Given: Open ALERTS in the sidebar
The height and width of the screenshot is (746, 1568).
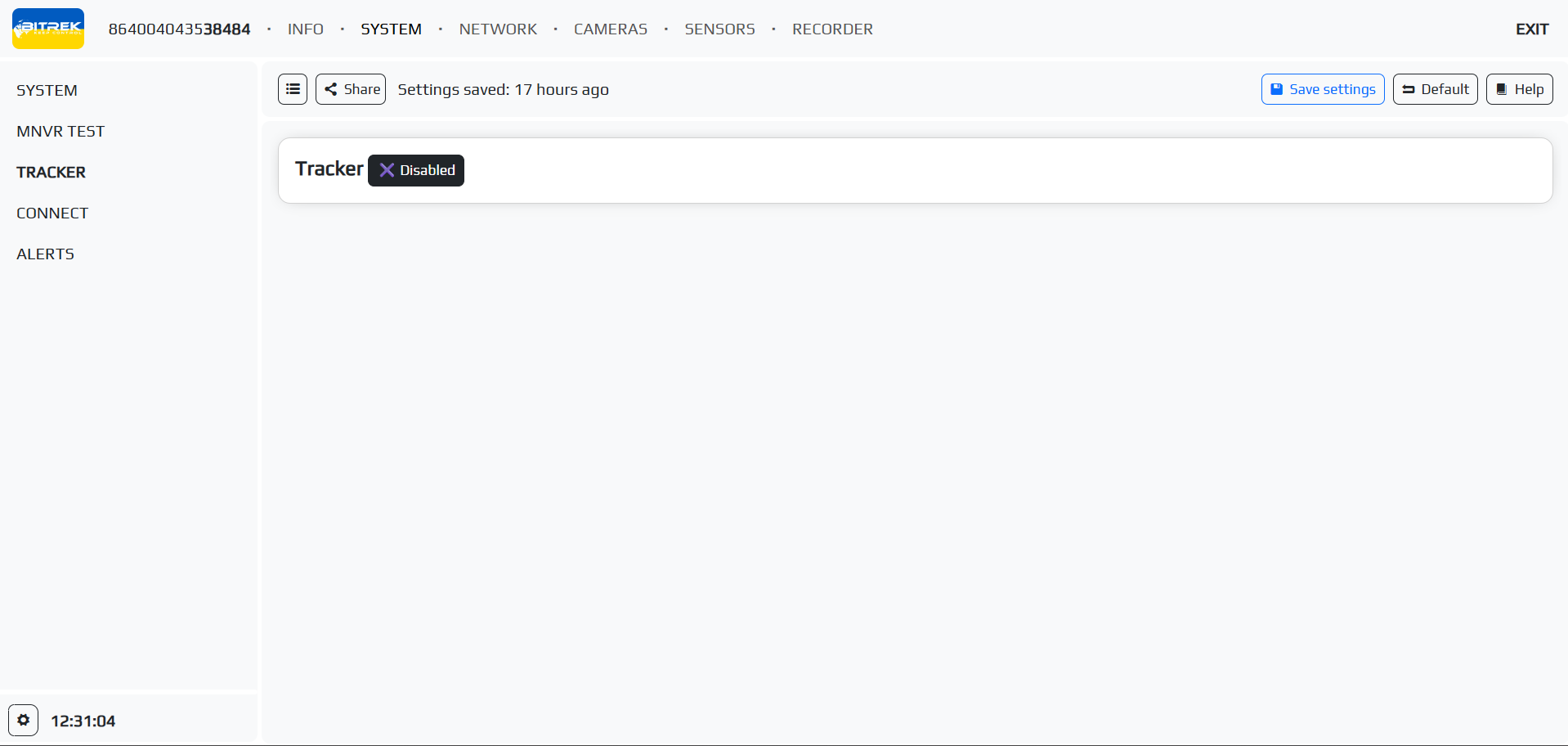Looking at the screenshot, I should pos(45,254).
